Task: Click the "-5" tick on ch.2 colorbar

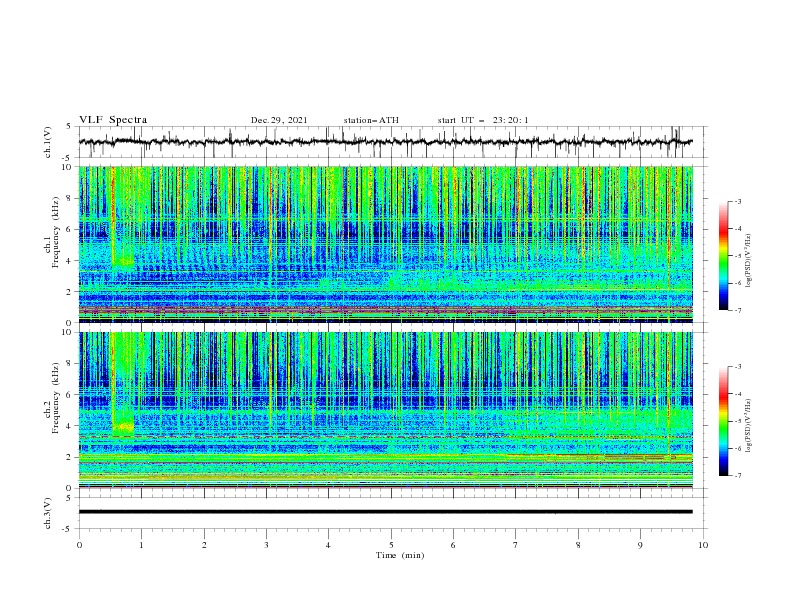Action: (x=737, y=421)
